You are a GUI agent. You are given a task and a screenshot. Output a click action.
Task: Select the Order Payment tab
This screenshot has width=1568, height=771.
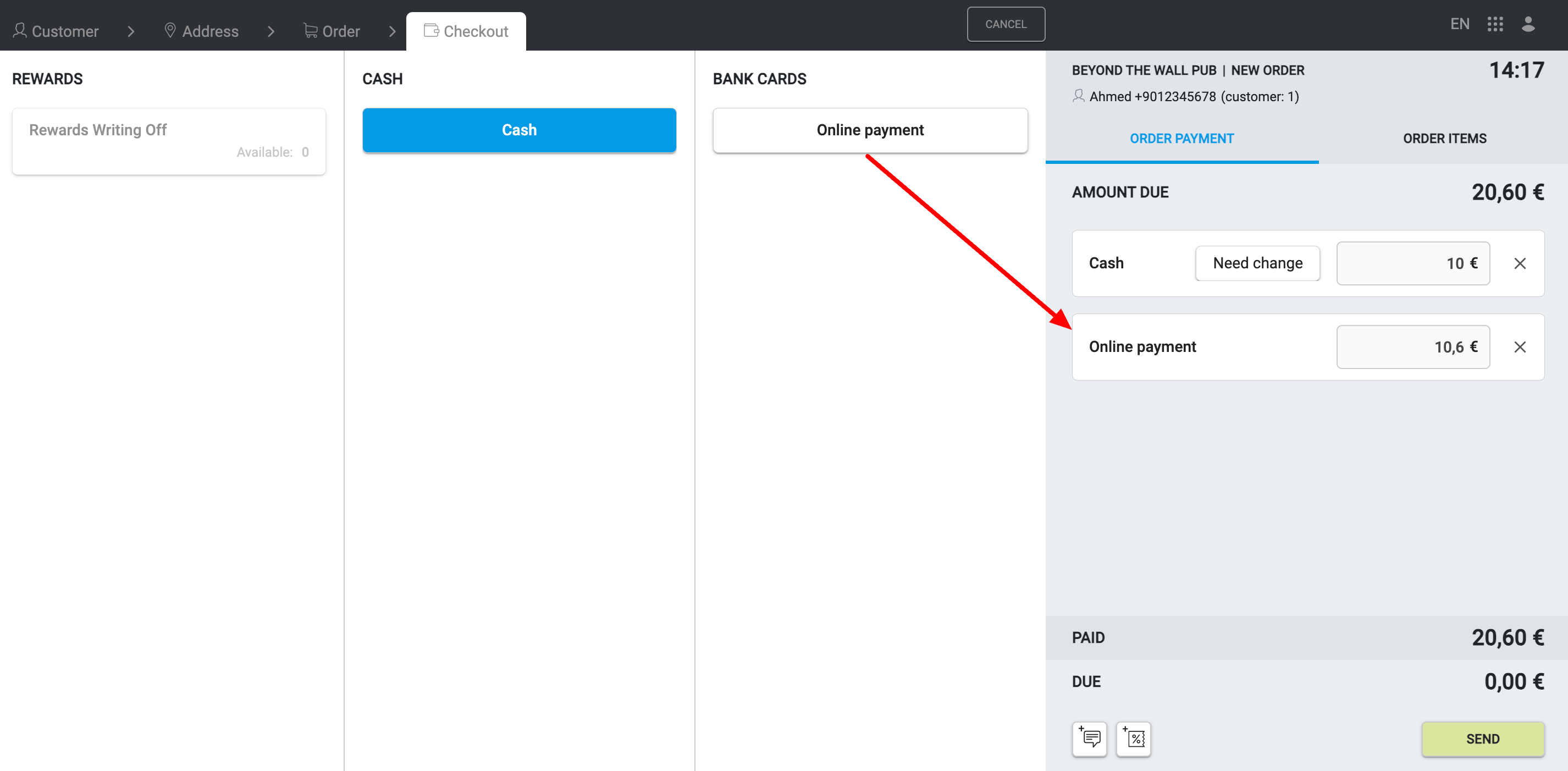1181,138
